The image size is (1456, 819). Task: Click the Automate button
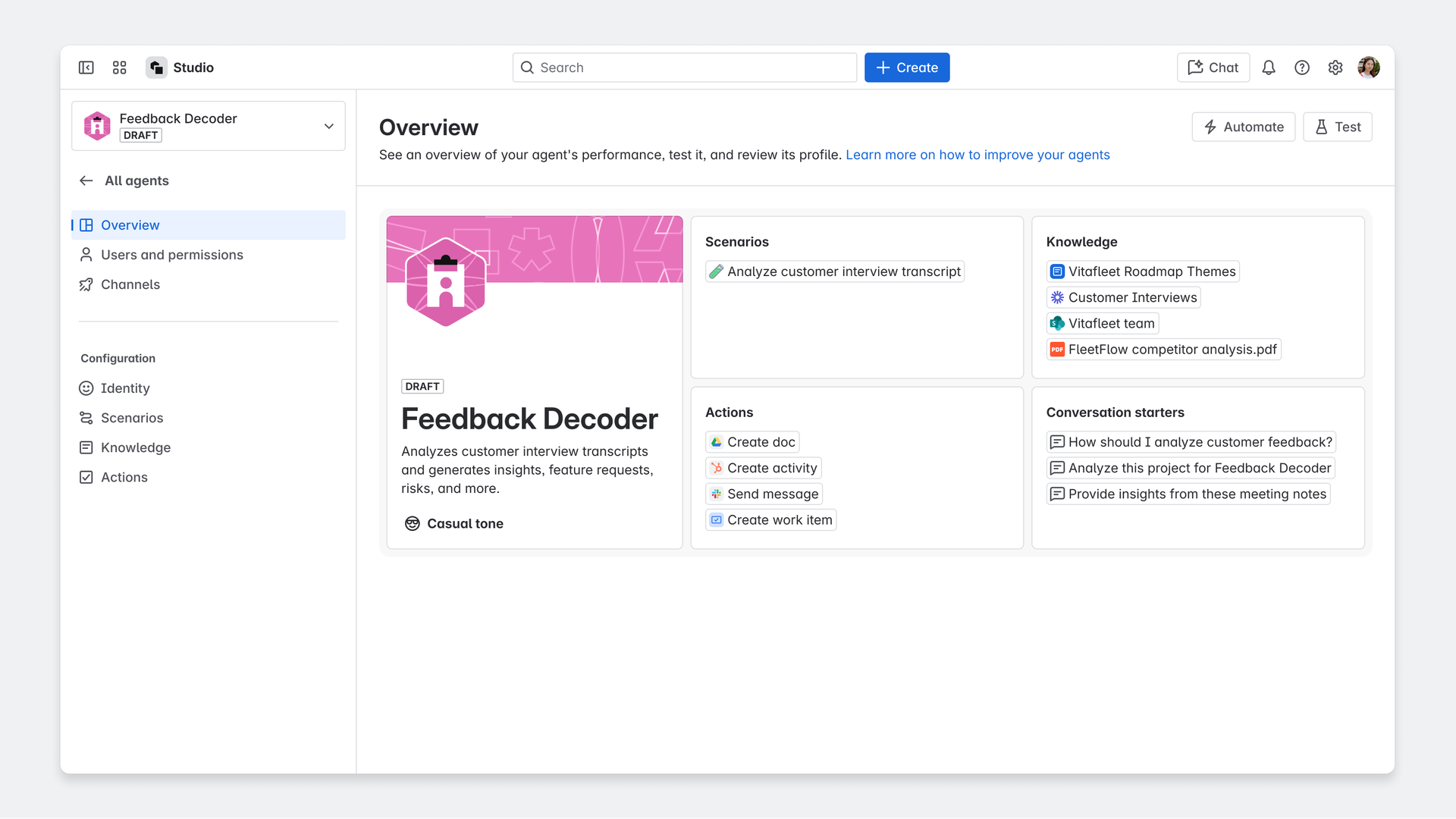pos(1244,127)
